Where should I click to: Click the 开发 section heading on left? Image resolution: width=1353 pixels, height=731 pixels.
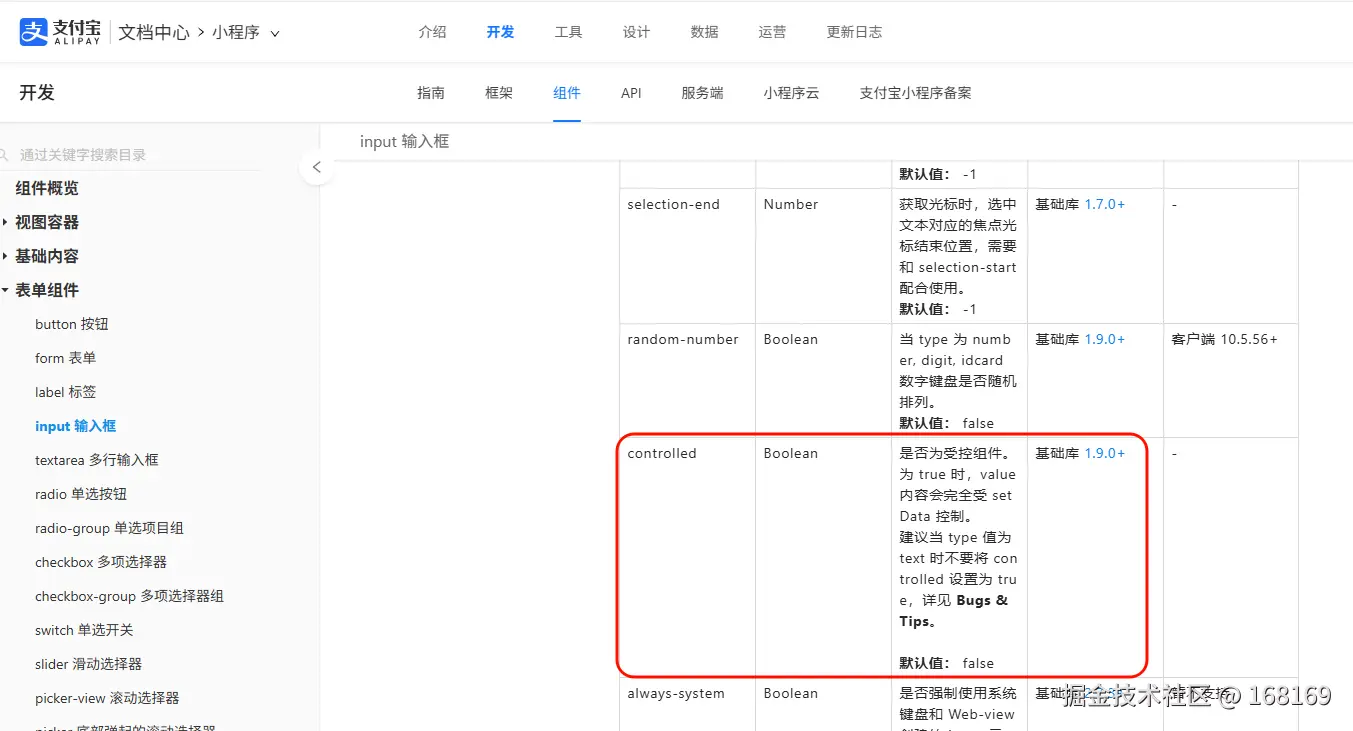pyautogui.click(x=37, y=93)
